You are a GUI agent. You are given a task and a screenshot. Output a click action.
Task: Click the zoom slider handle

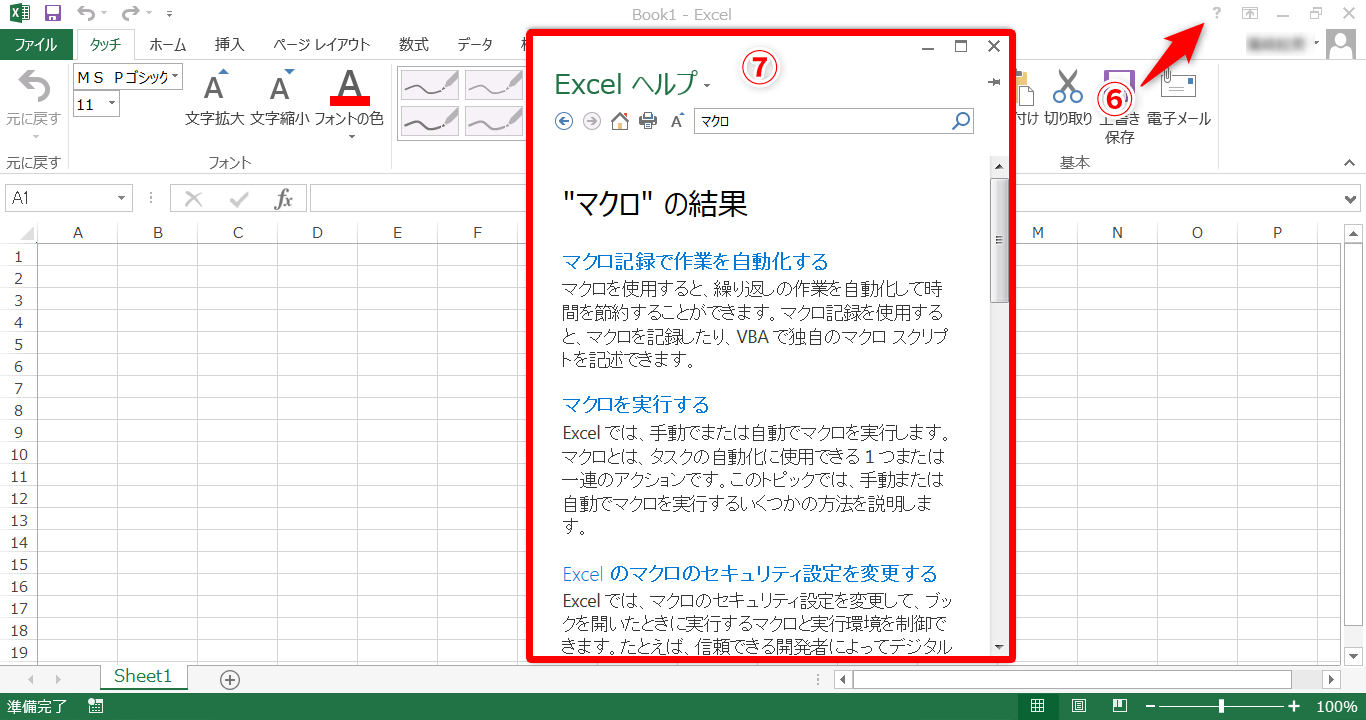(1222, 706)
